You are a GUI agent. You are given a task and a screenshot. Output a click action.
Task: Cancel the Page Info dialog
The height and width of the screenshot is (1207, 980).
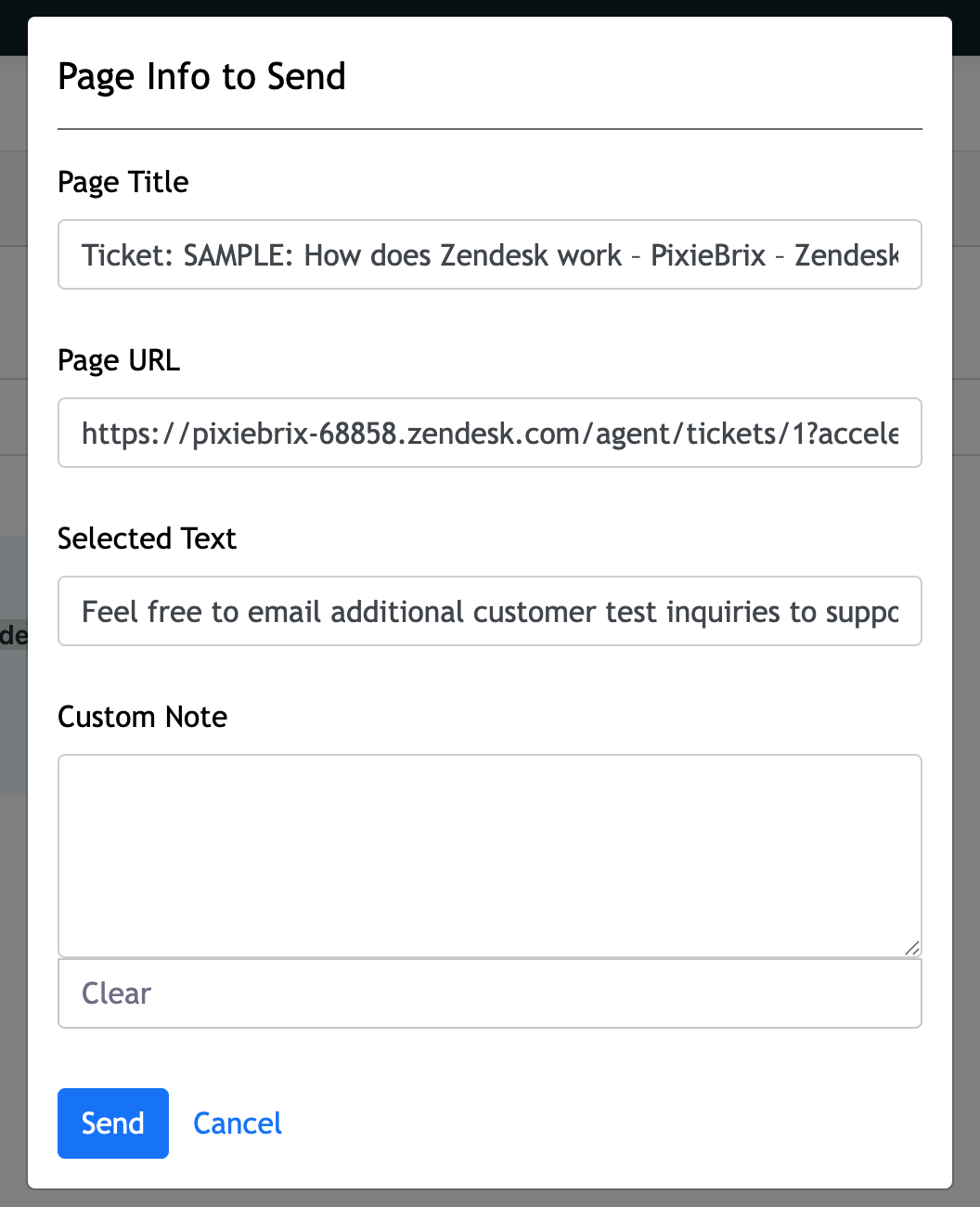pyautogui.click(x=237, y=1123)
